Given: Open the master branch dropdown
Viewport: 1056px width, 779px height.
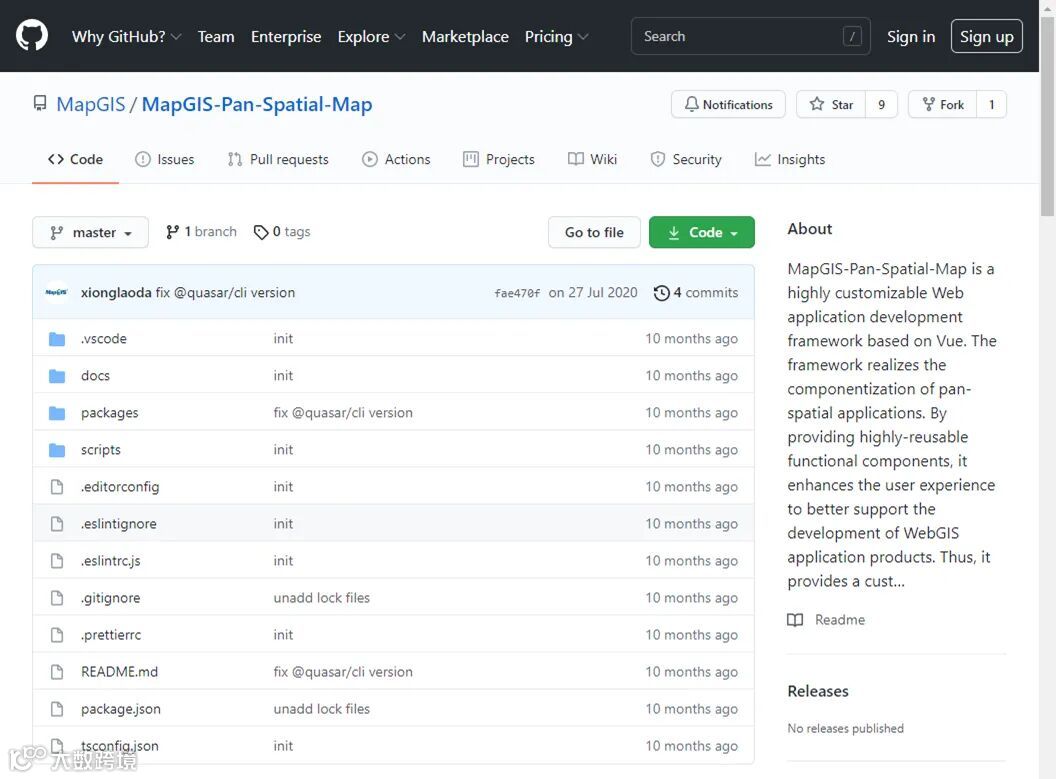Looking at the screenshot, I should tap(90, 232).
